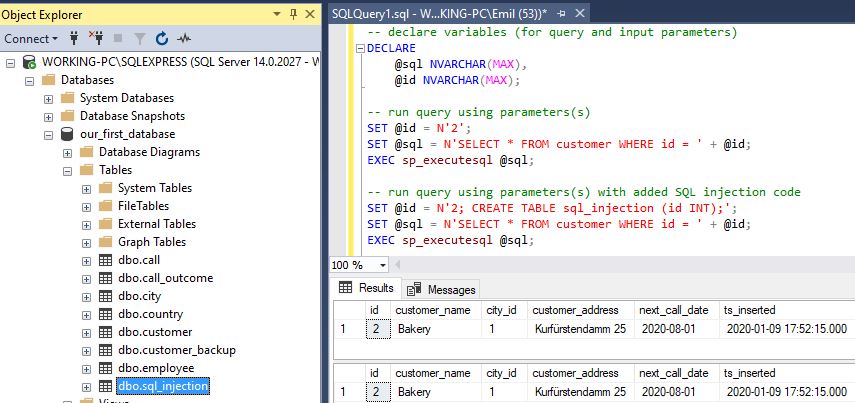Collapse the Tables folder
The height and width of the screenshot is (403, 855).
click(68, 170)
